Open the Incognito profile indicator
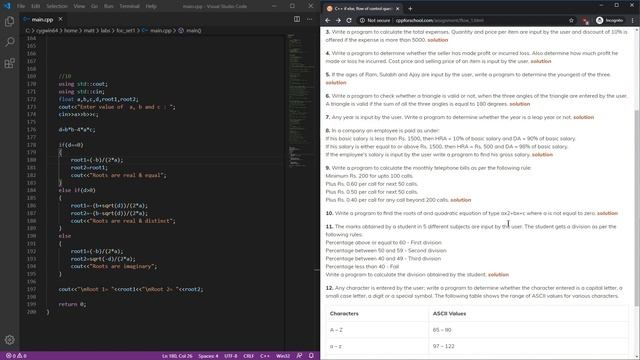 [x=609, y=20]
